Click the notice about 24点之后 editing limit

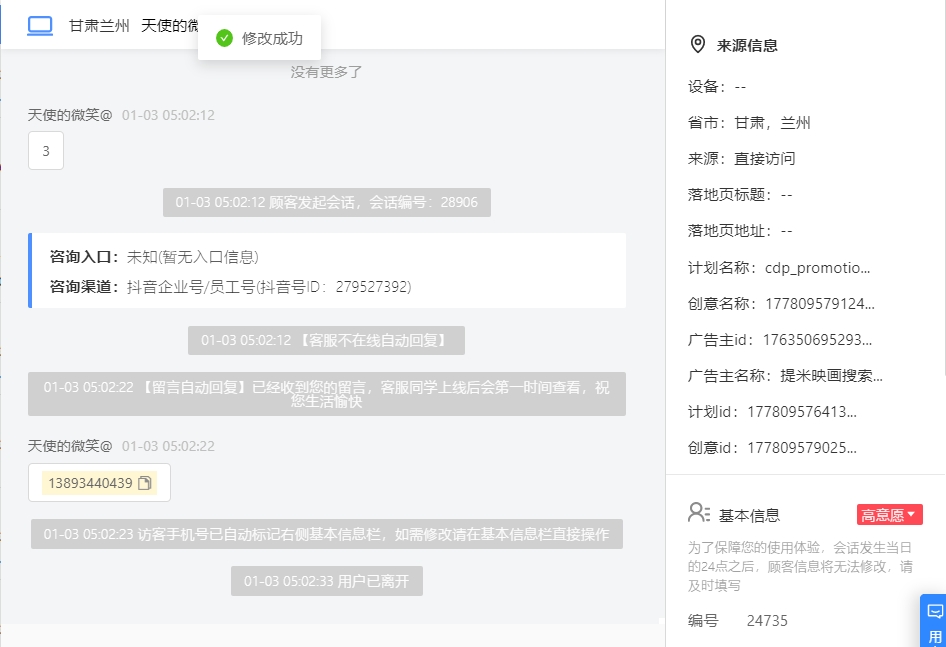tap(800, 566)
